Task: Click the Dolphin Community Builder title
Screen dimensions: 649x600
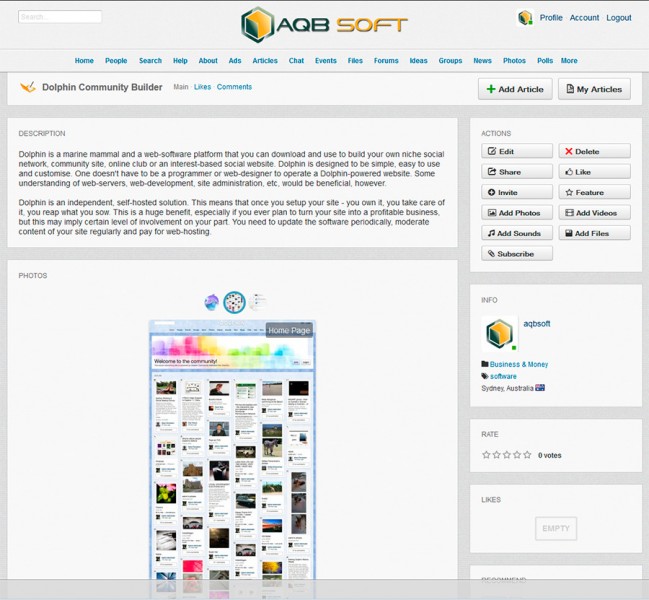Action: (x=102, y=87)
